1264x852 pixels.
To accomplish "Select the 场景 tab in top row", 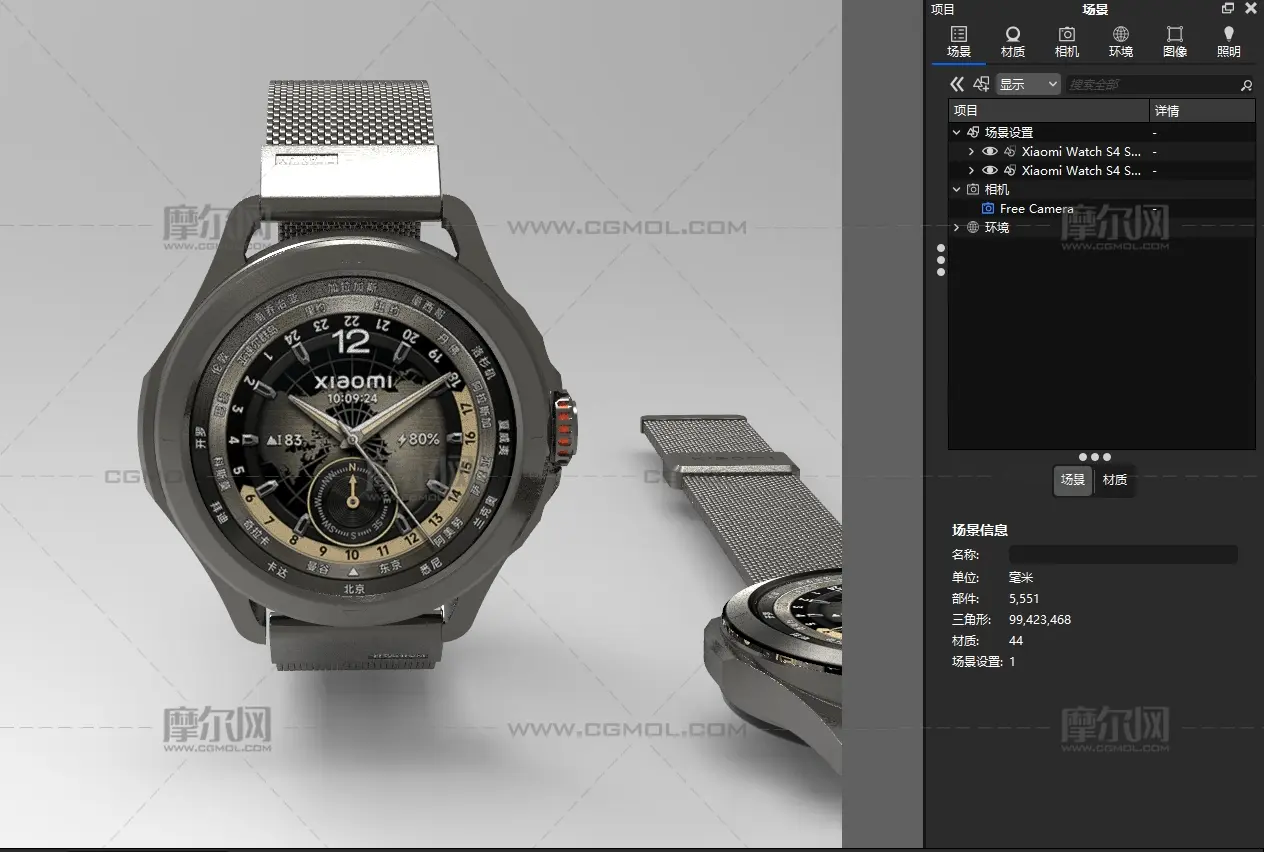I will click(959, 42).
